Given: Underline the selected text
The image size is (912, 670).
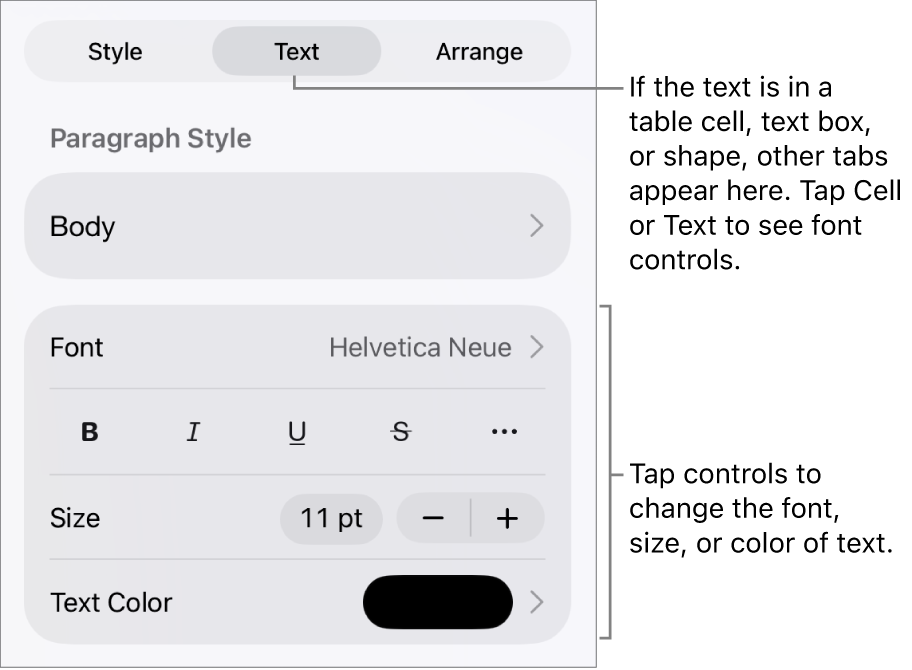Looking at the screenshot, I should 297,431.
